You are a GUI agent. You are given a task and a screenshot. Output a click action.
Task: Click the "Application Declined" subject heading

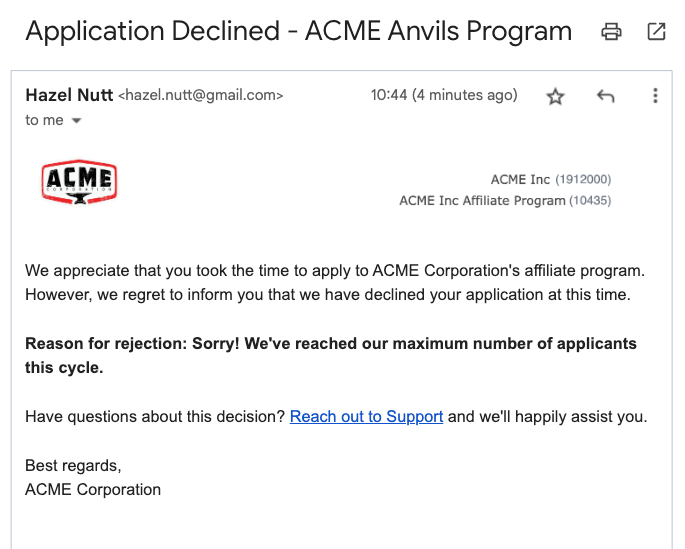298,31
